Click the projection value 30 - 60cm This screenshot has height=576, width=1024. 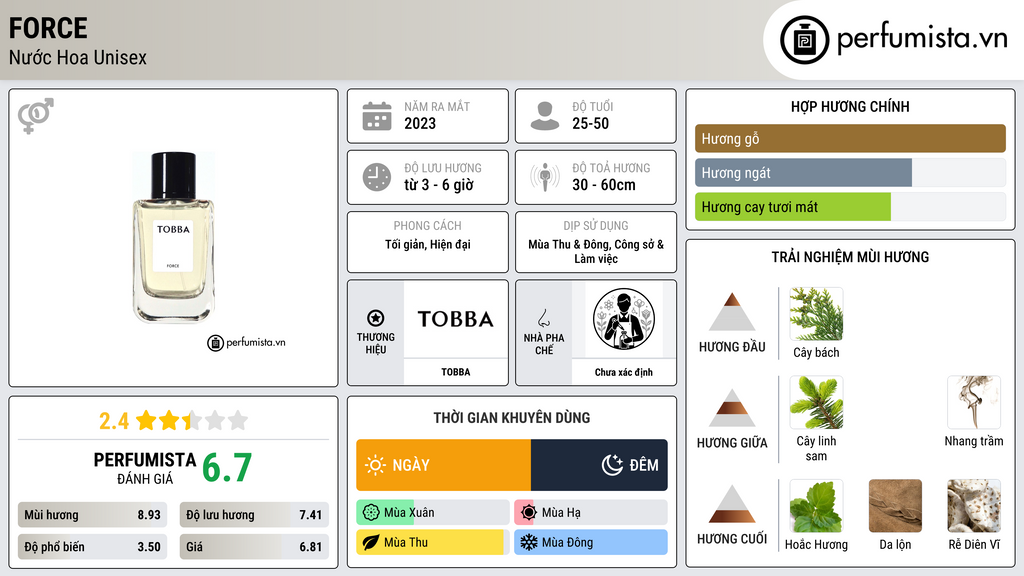click(603, 185)
